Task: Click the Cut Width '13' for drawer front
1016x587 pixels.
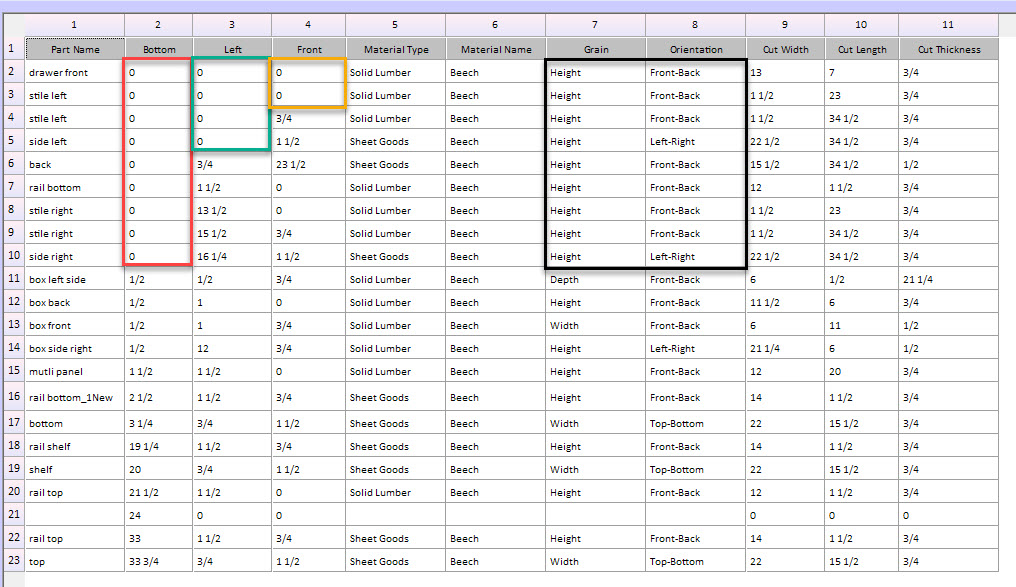Action: point(785,72)
